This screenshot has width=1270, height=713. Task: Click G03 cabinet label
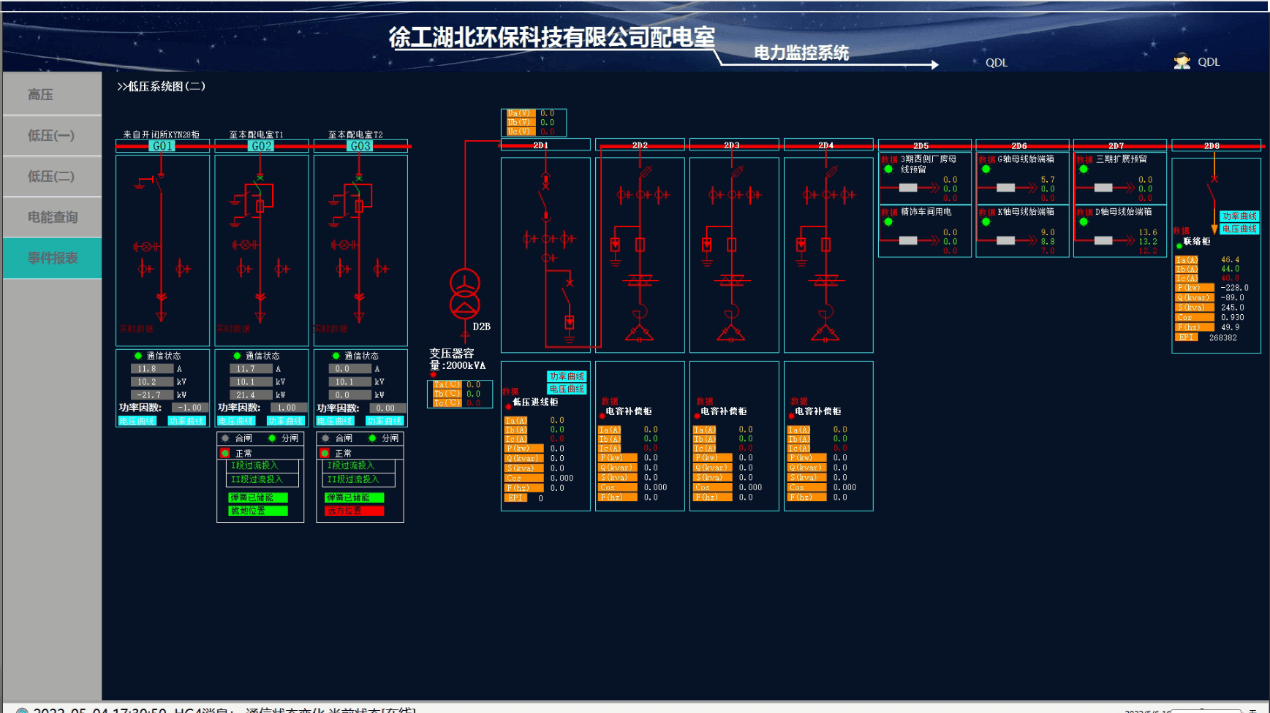pos(360,146)
